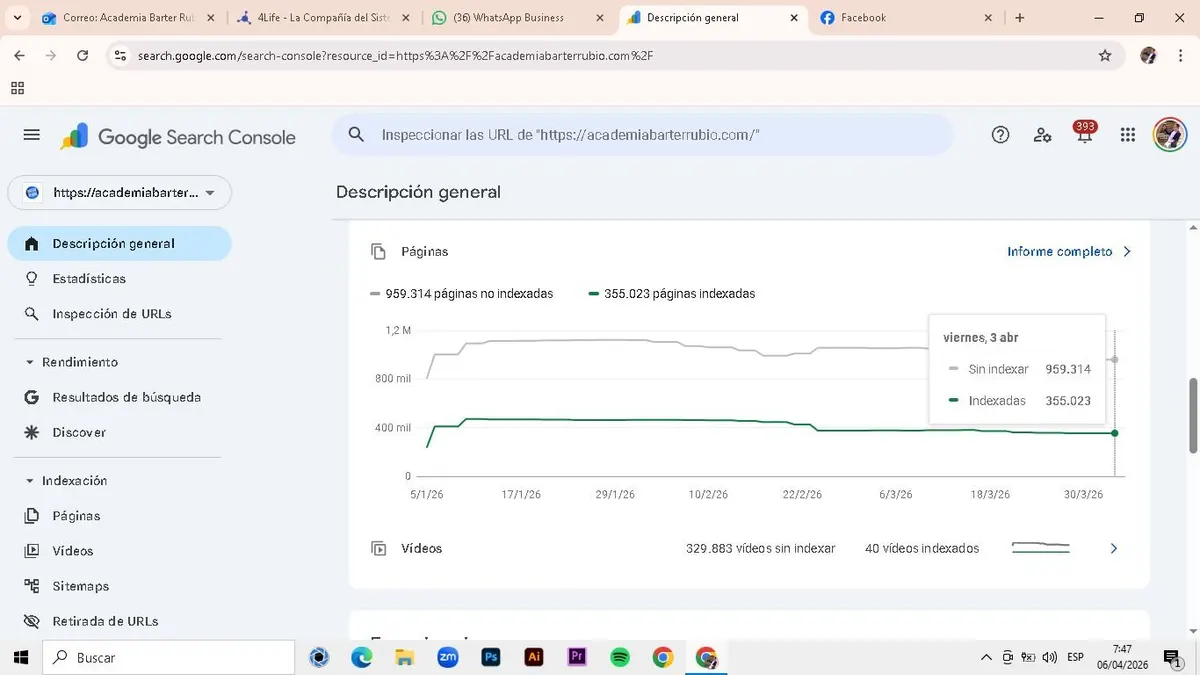Click the Vídeos card row icon

point(378,548)
